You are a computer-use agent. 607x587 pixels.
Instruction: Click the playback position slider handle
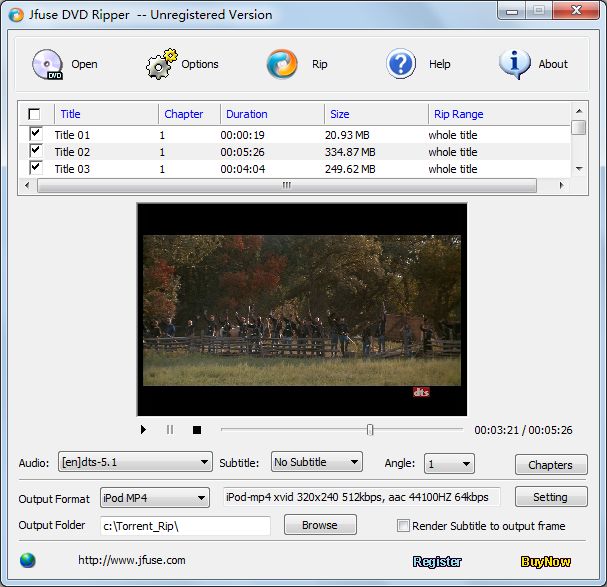pyautogui.click(x=370, y=430)
